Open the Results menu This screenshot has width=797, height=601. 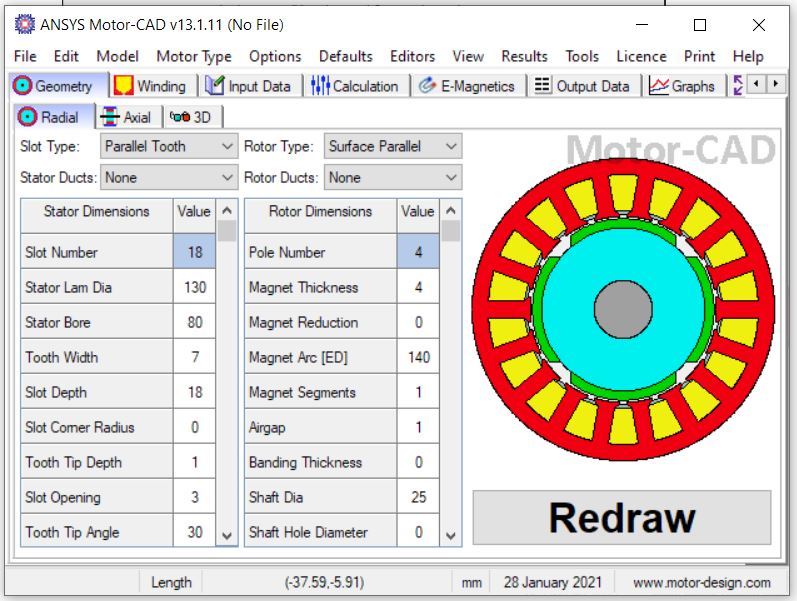pos(525,56)
